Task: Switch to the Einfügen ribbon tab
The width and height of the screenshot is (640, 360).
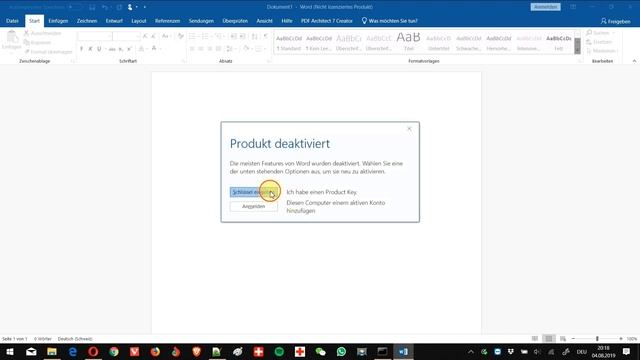Action: (x=58, y=21)
